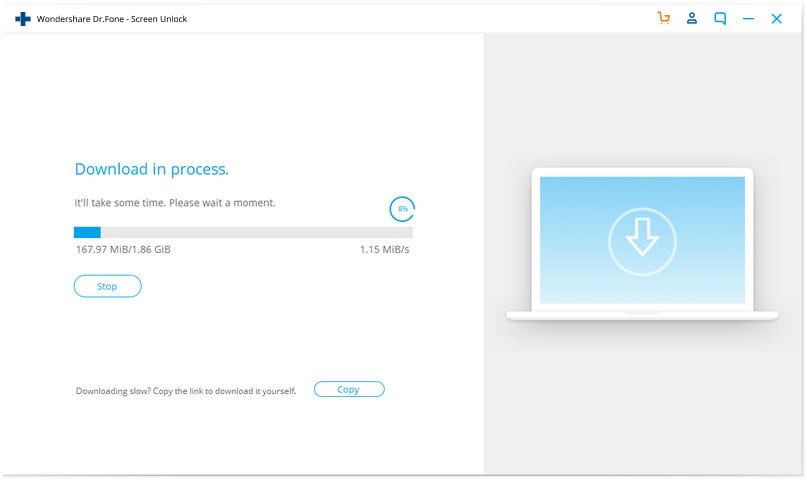This screenshot has width=807, height=480.
Task: Stop the firmware download
Action: (x=108, y=286)
